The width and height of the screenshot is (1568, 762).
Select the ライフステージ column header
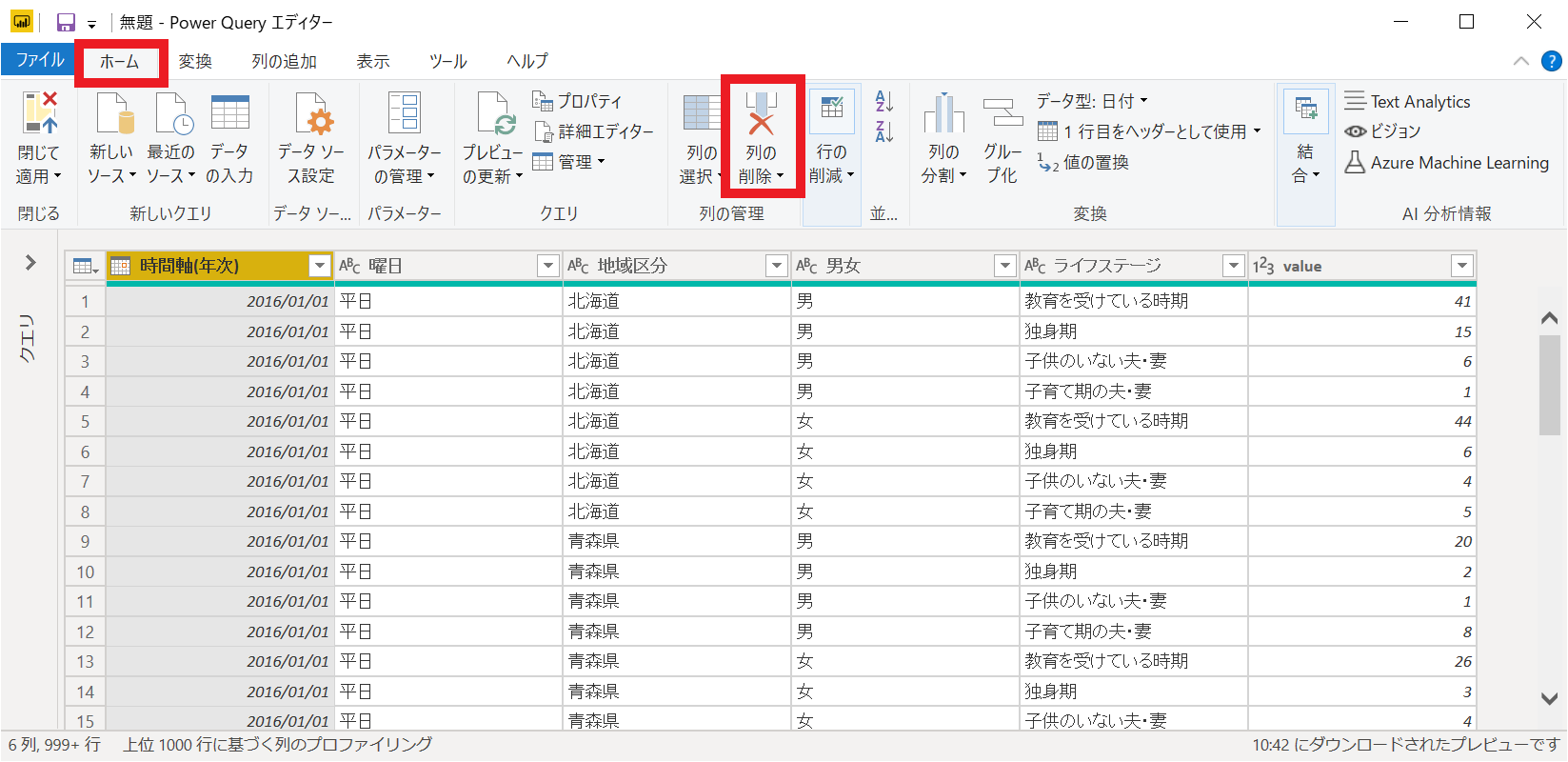pos(1133,266)
